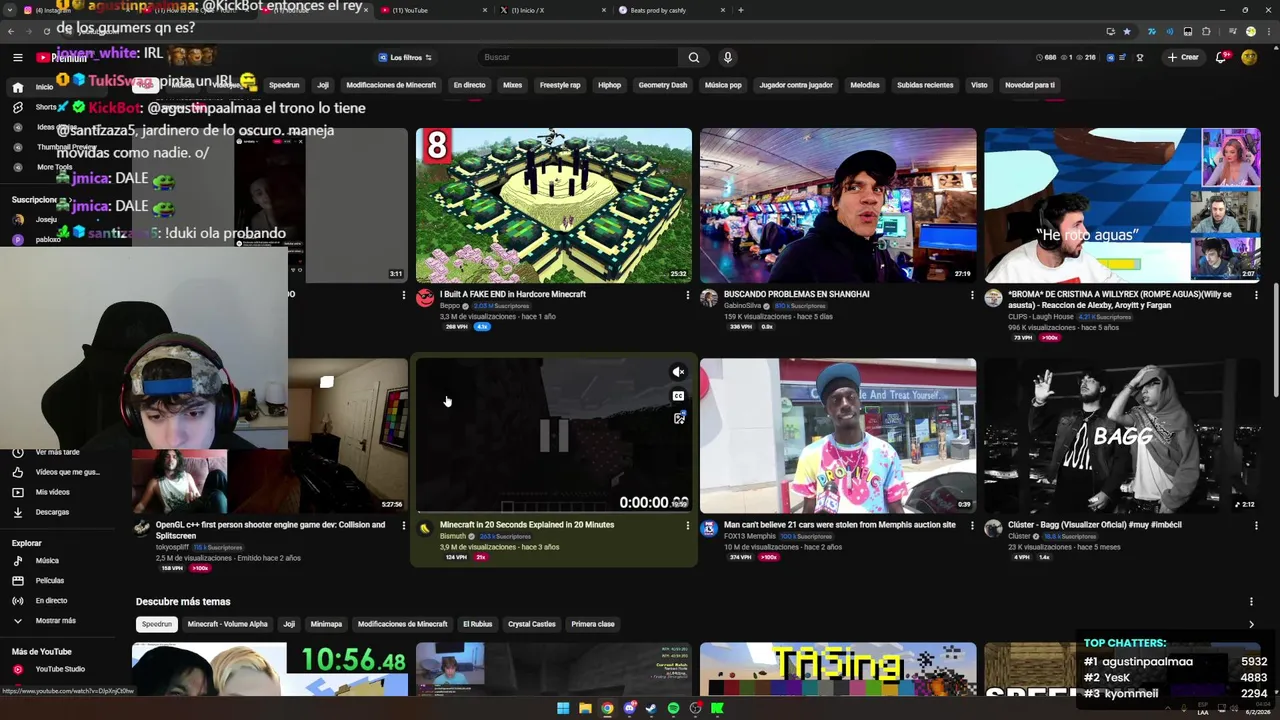Select the Crystal Castles topic chip
This screenshot has width=1280, height=720.
pos(532,624)
